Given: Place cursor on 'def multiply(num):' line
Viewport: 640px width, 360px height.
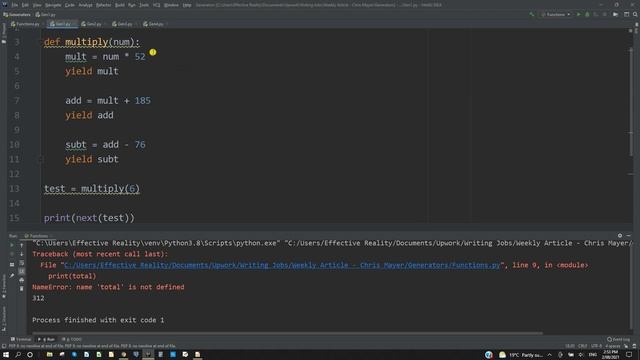Looking at the screenshot, I should point(92,42).
